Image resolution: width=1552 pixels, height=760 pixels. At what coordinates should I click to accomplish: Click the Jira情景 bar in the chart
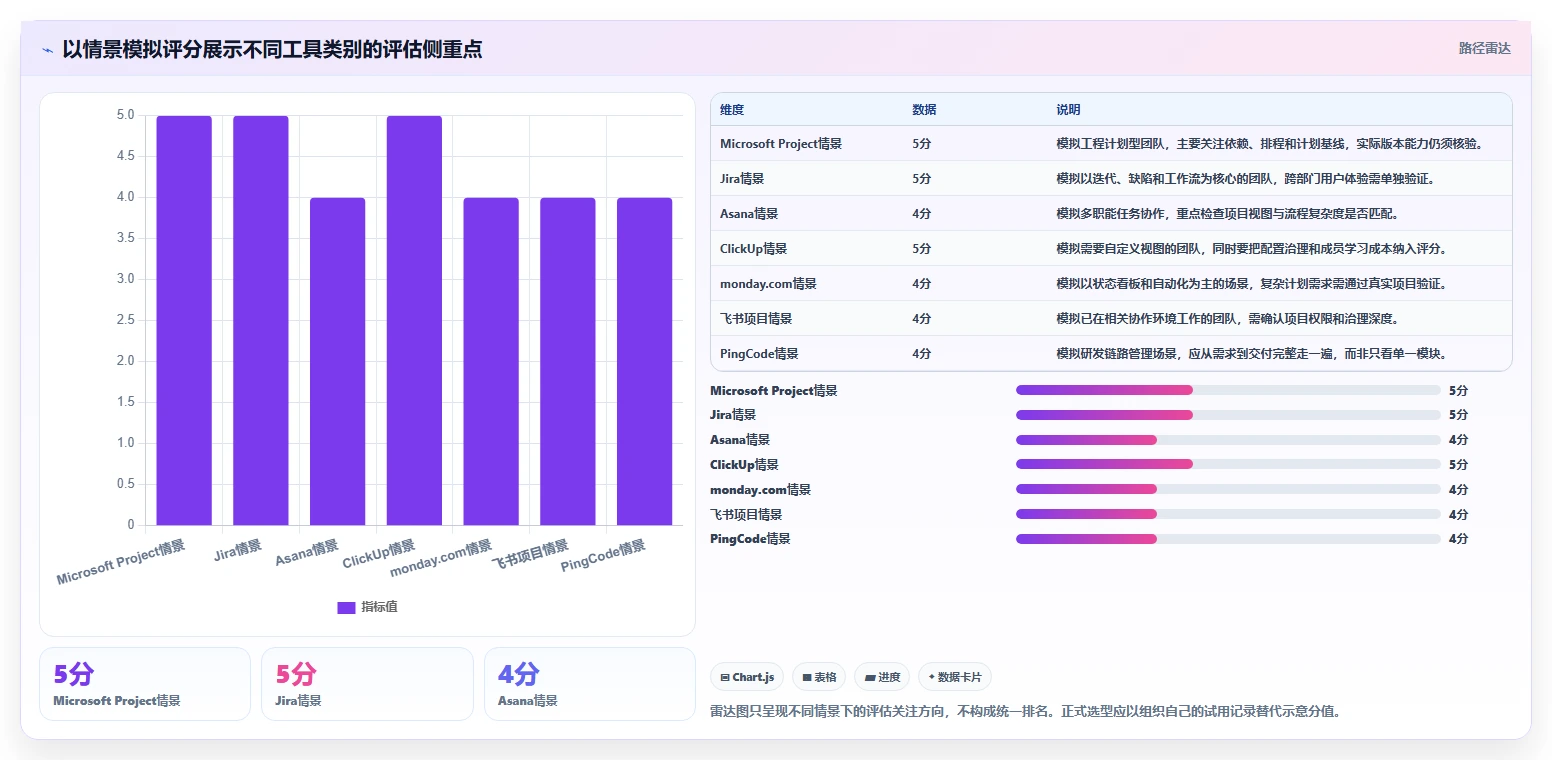[261, 320]
